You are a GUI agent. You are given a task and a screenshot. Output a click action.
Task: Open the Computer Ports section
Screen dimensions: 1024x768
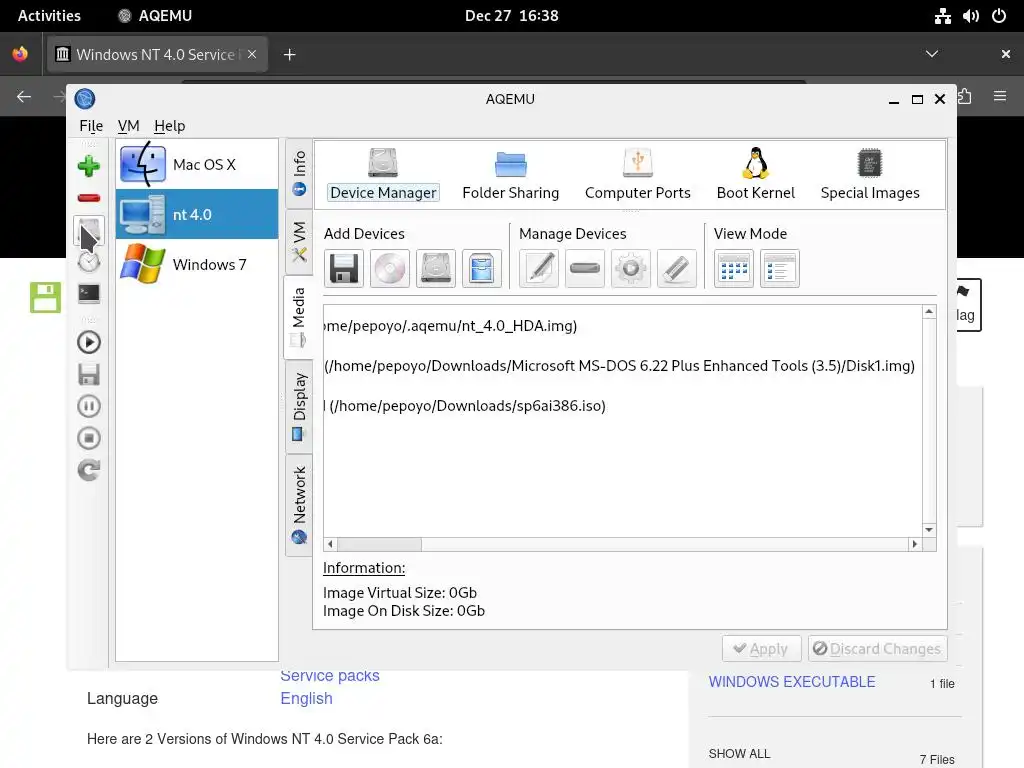pyautogui.click(x=637, y=175)
